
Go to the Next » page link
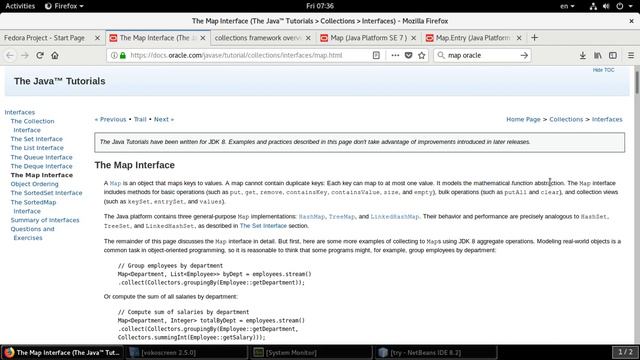coord(164,119)
